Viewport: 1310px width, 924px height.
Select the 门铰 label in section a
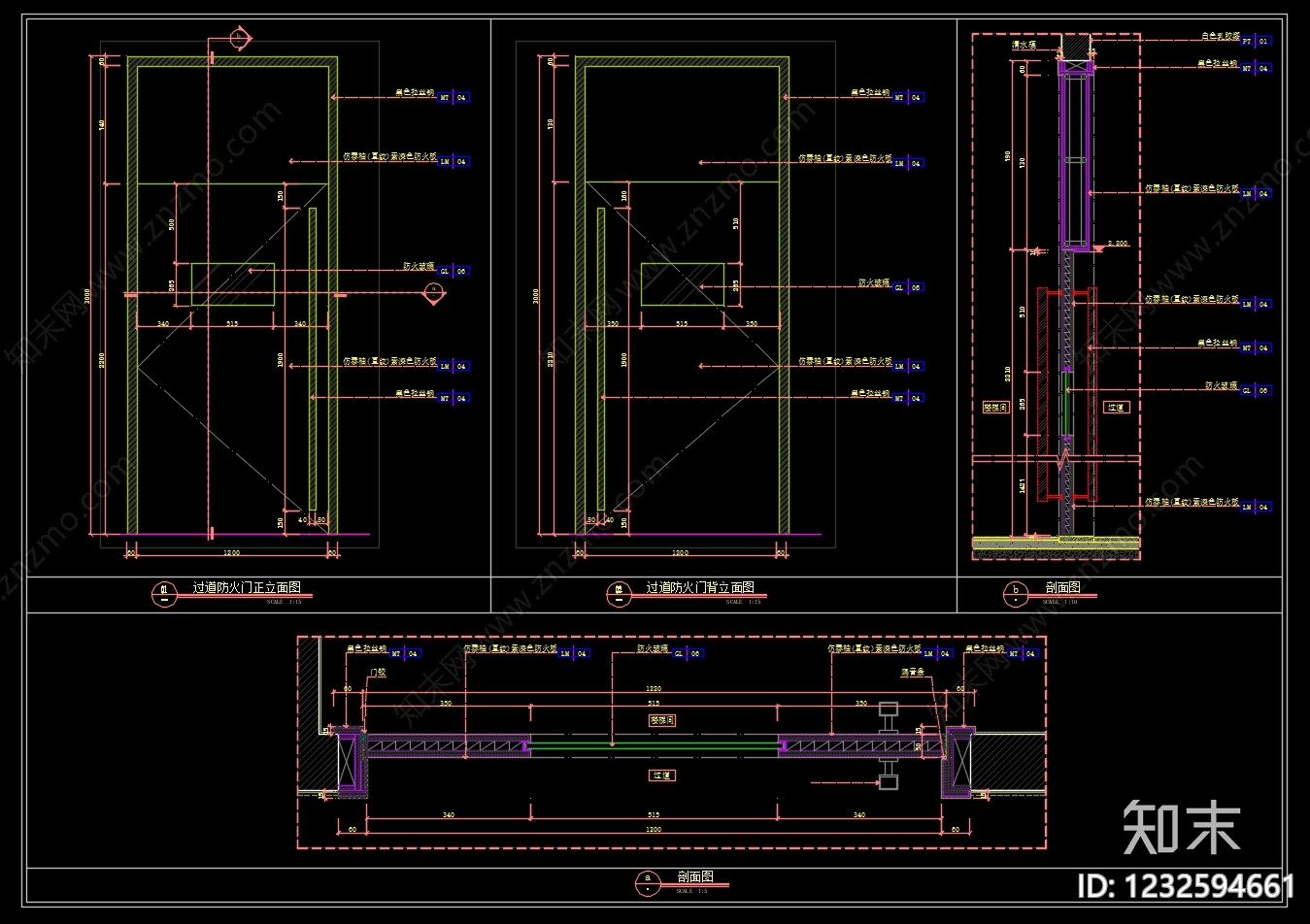point(378,672)
